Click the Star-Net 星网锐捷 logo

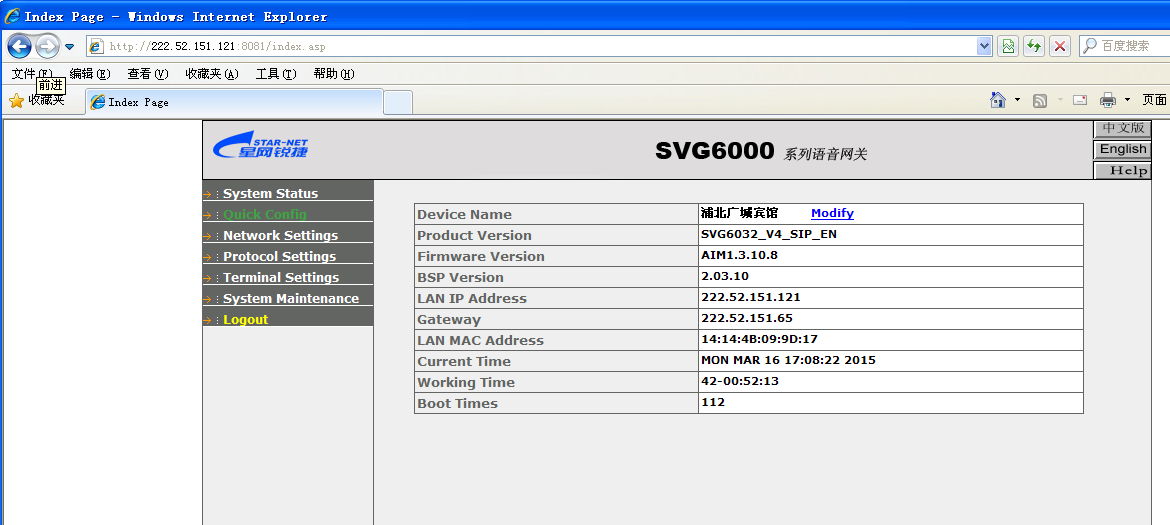260,144
